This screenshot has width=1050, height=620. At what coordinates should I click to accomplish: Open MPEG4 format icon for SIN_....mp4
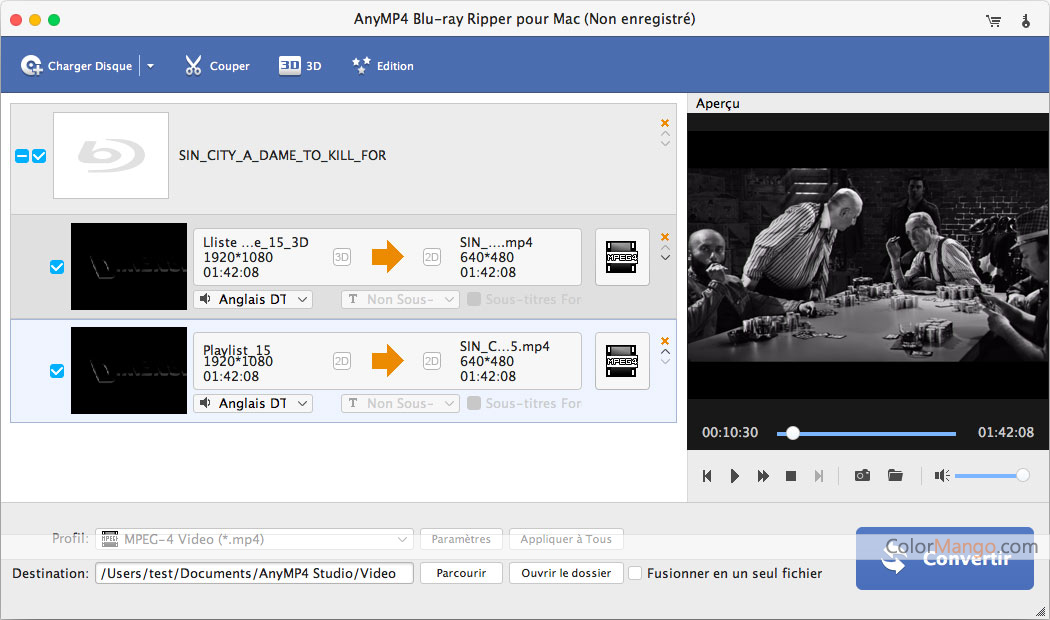tap(622, 257)
